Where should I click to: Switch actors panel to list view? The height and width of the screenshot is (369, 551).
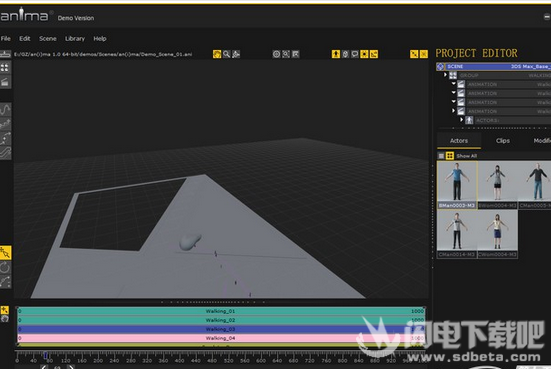[441, 156]
